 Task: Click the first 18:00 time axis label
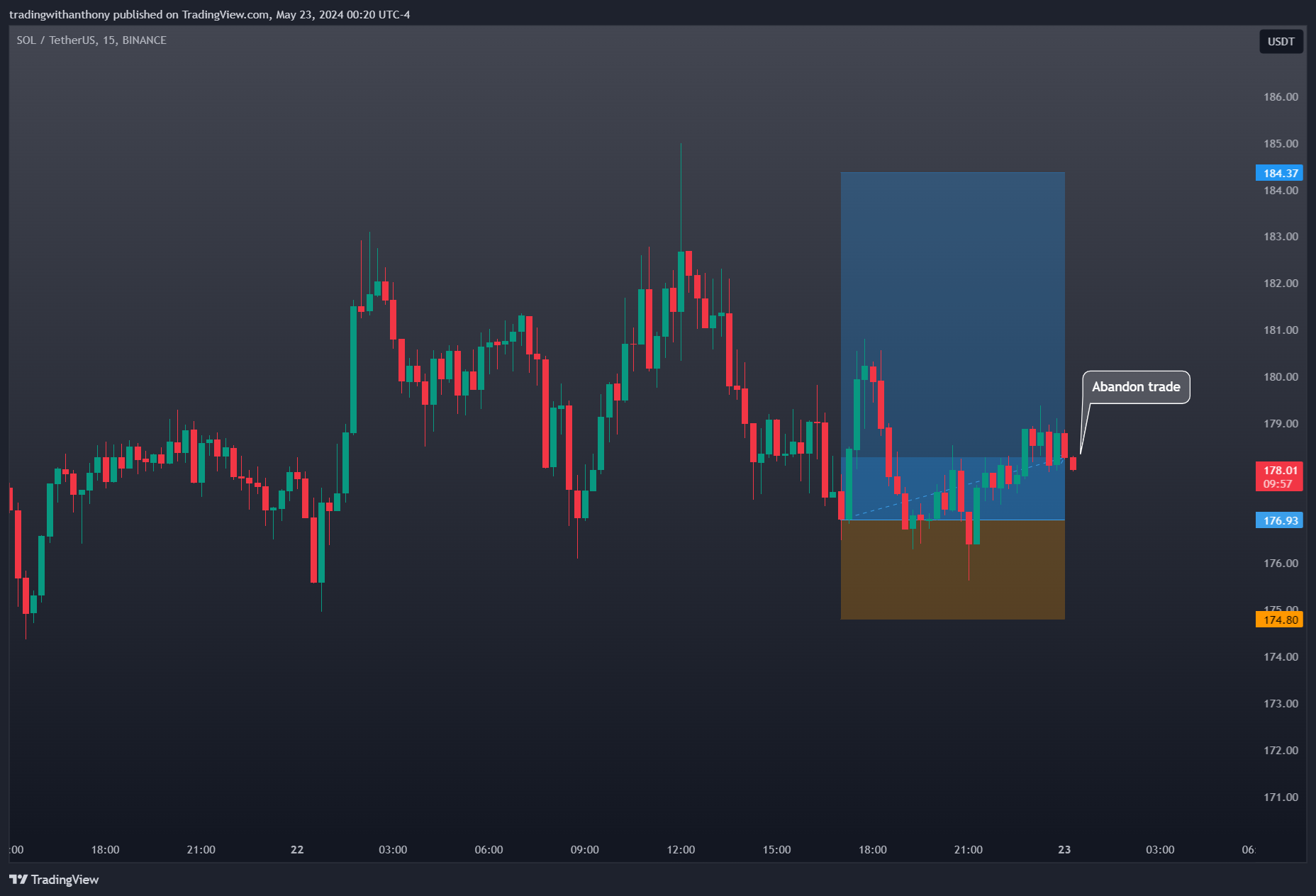105,849
